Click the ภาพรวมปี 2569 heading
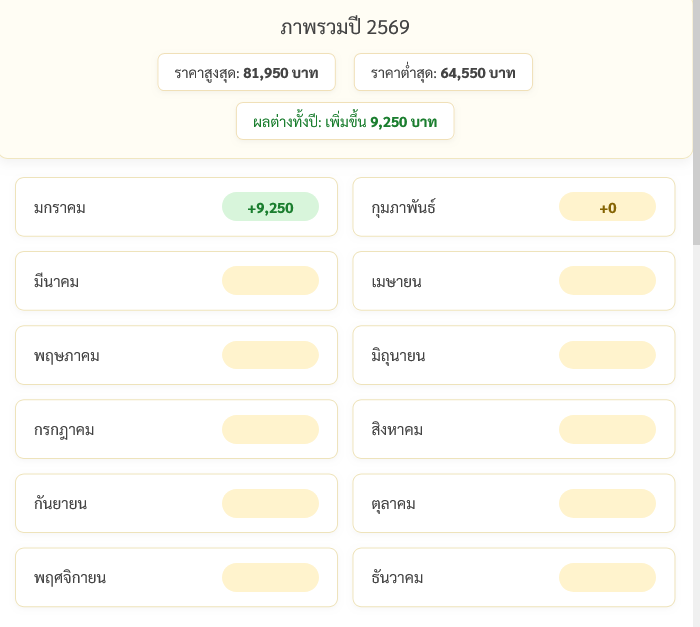The image size is (700, 627). point(345,27)
